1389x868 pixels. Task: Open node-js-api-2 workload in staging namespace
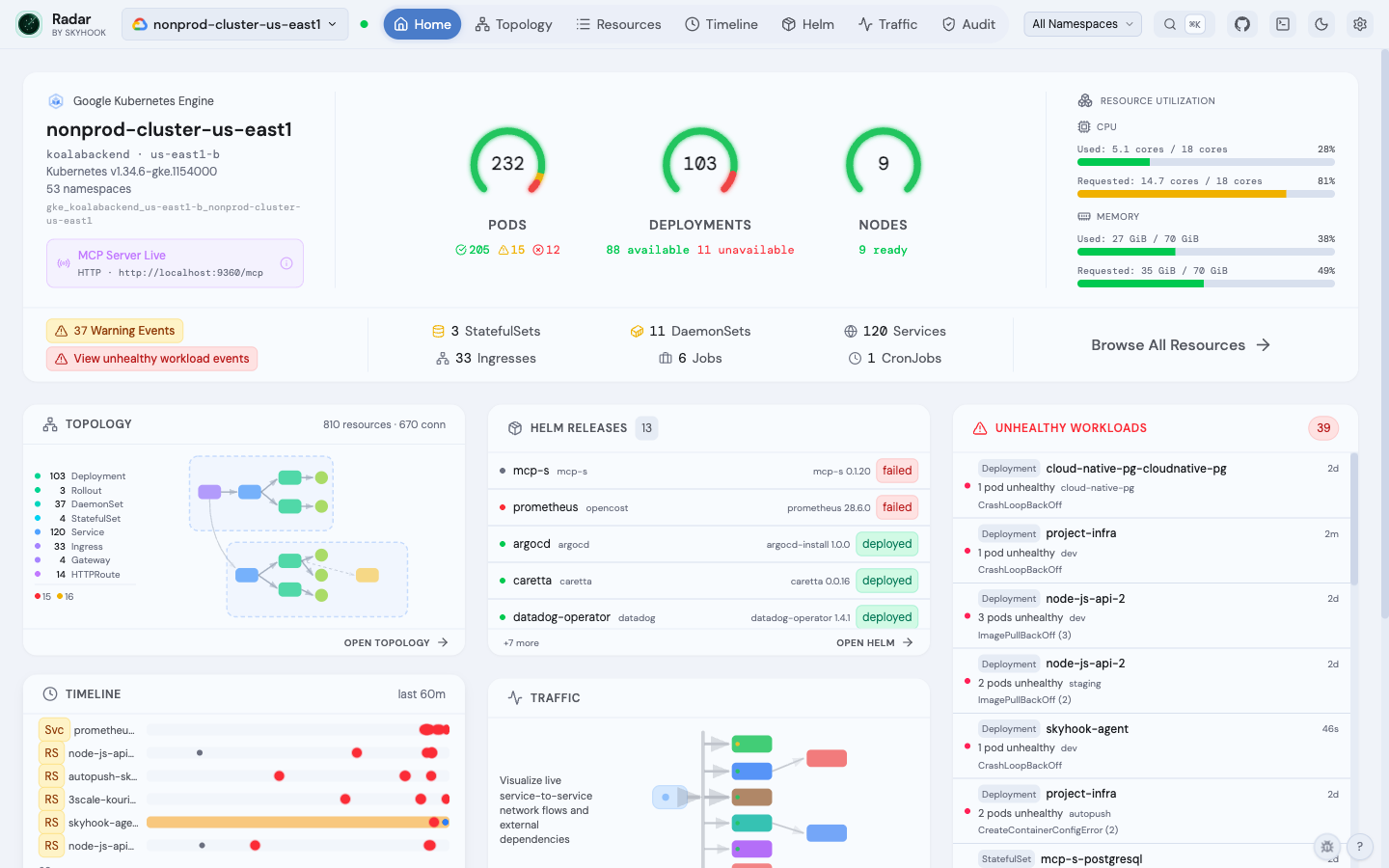pyautogui.click(x=1152, y=681)
